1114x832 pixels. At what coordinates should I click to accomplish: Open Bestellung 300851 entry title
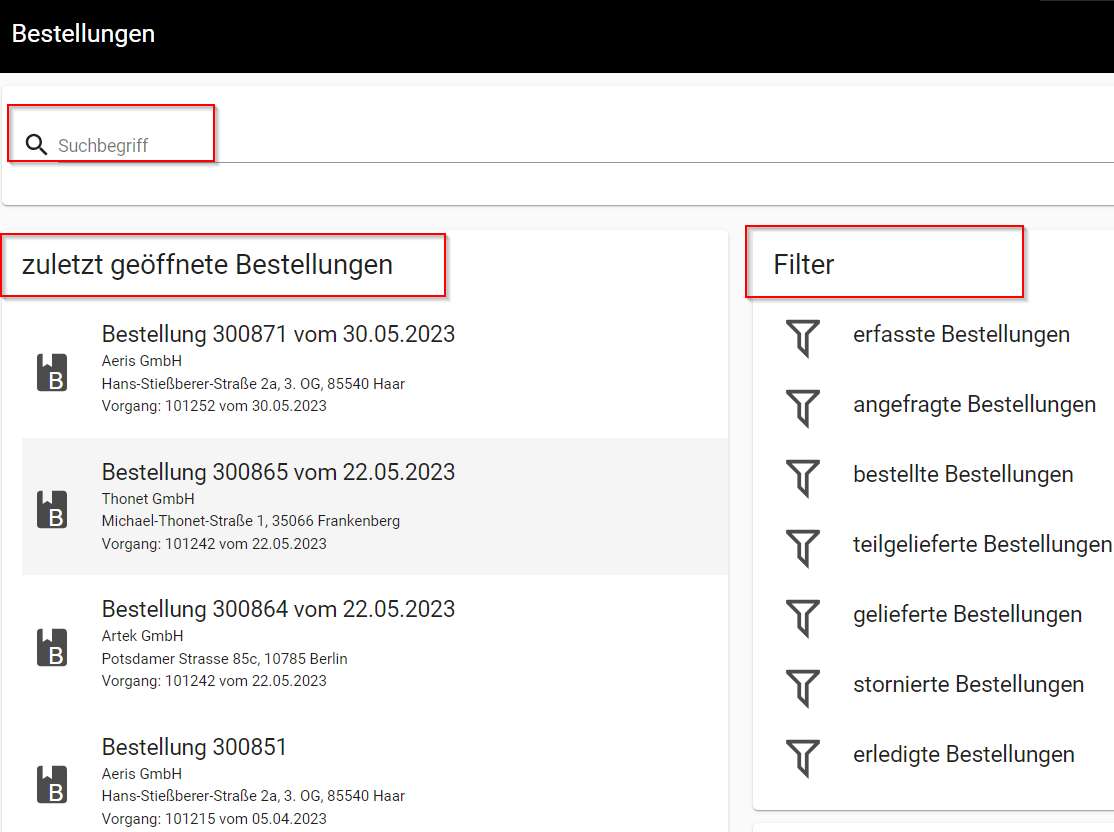(194, 747)
